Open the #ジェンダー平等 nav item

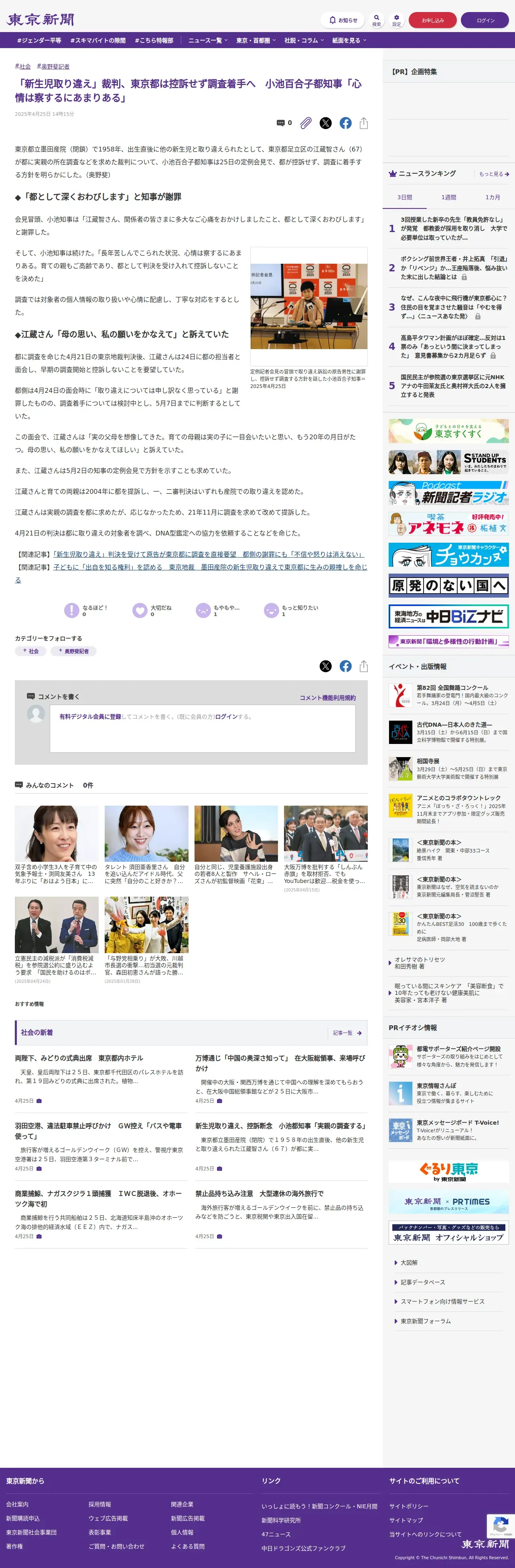click(x=39, y=40)
